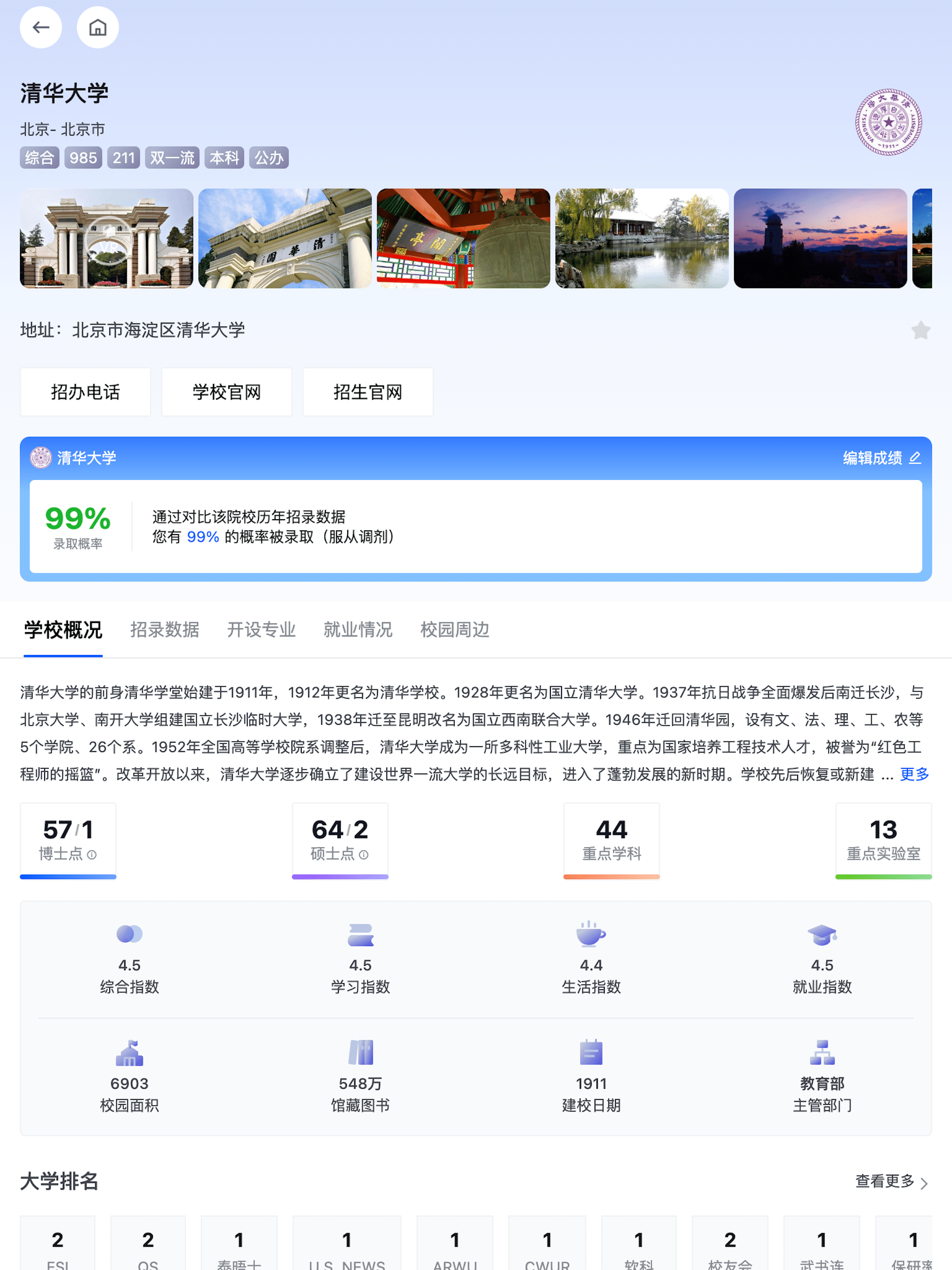Select the U.S. NEWS ranking card
952x1270 pixels.
click(347, 1243)
